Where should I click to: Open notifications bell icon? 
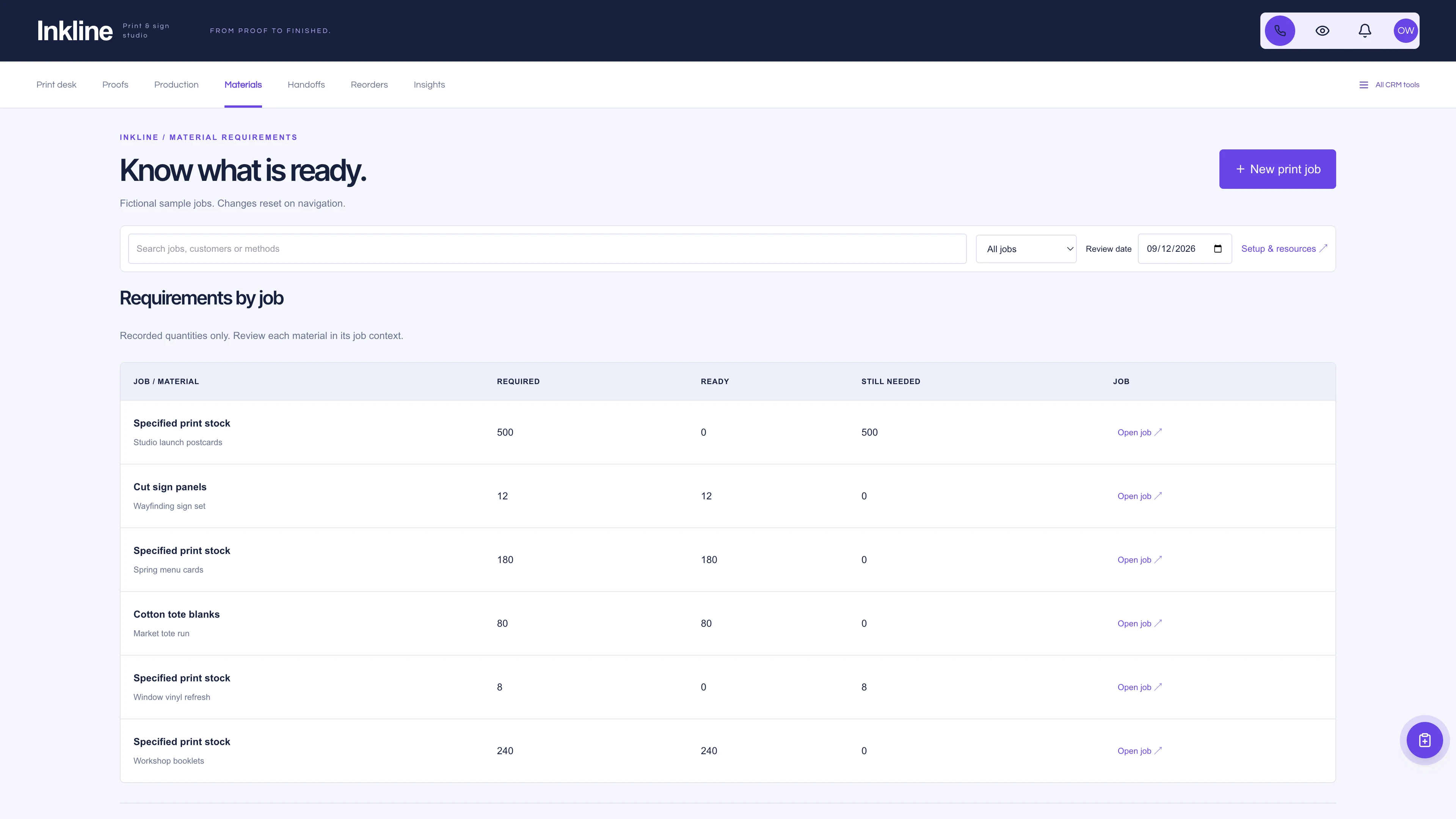coord(1365,30)
